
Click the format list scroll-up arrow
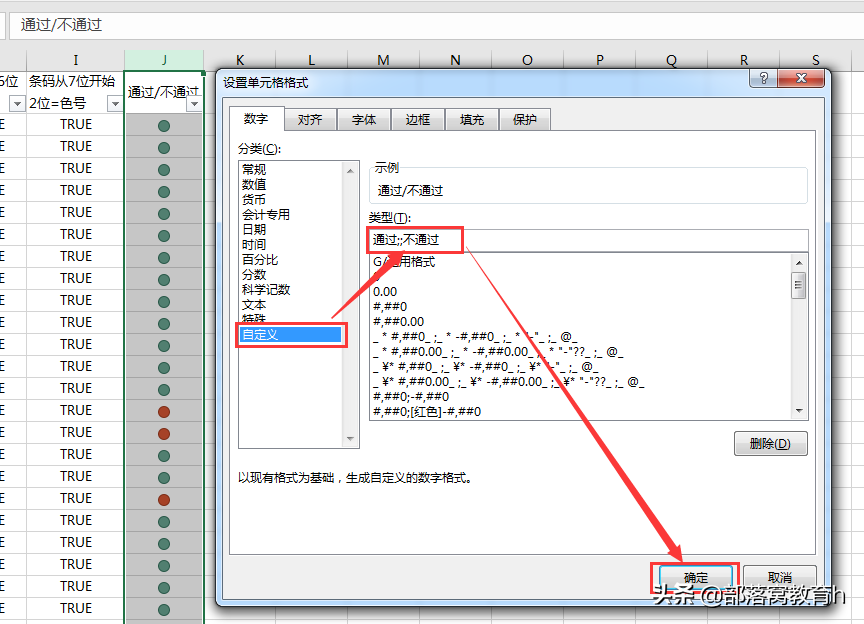click(x=797, y=261)
